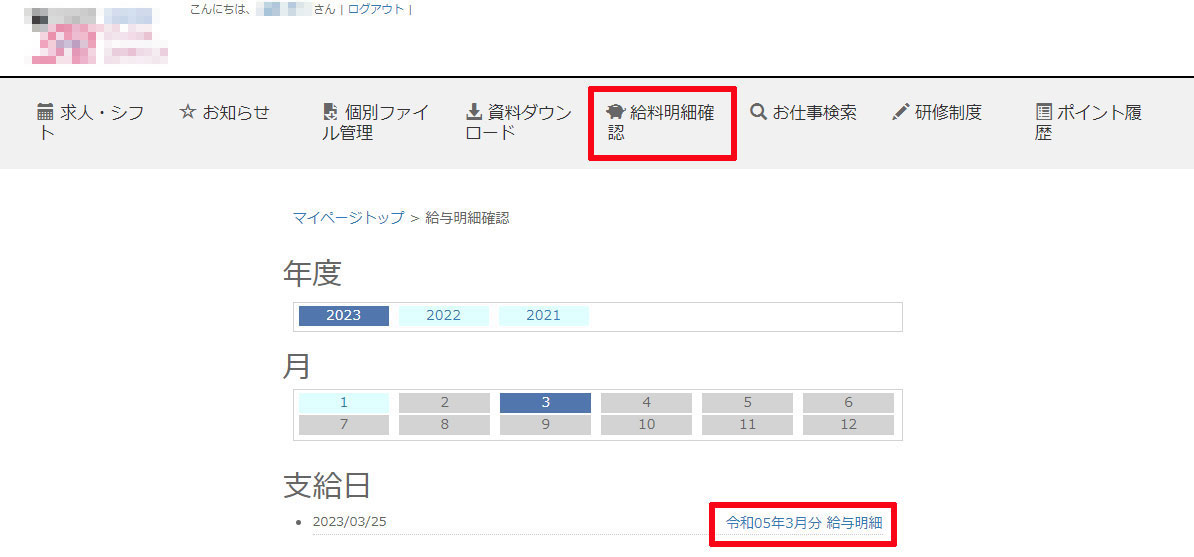The width and height of the screenshot is (1194, 557).
Task: Open 資料ダウンロード in the navigation bar
Action: pos(519,123)
